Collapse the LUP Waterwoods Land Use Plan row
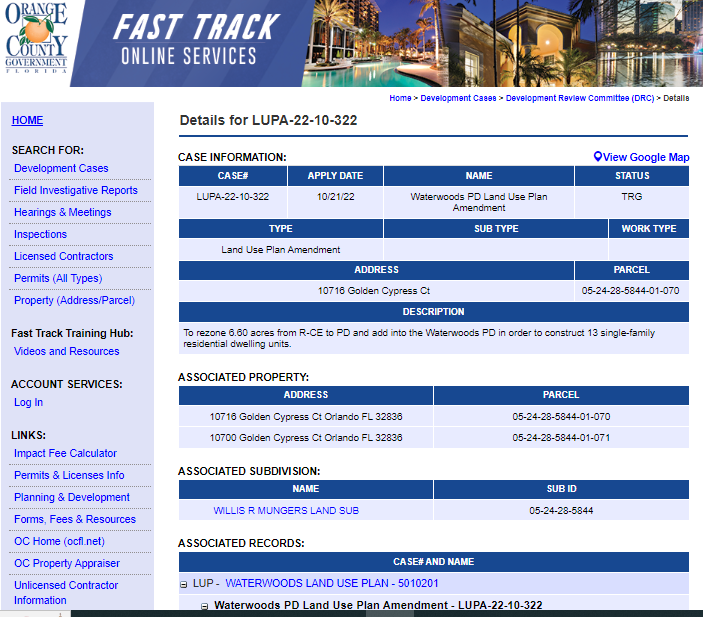 184,584
